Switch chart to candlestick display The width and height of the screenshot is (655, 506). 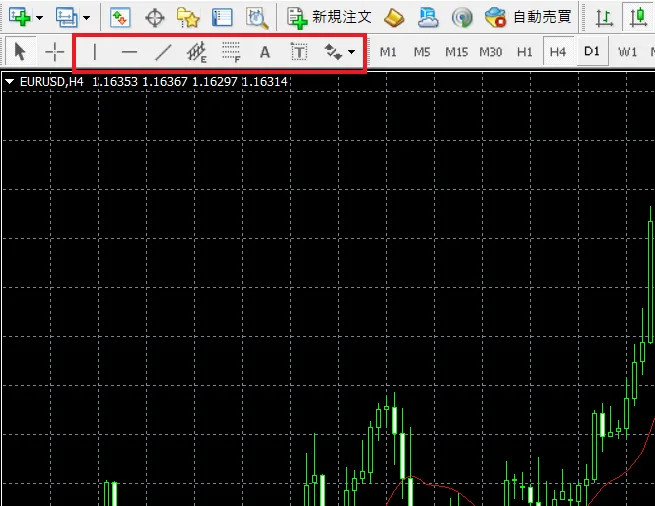[x=638, y=17]
